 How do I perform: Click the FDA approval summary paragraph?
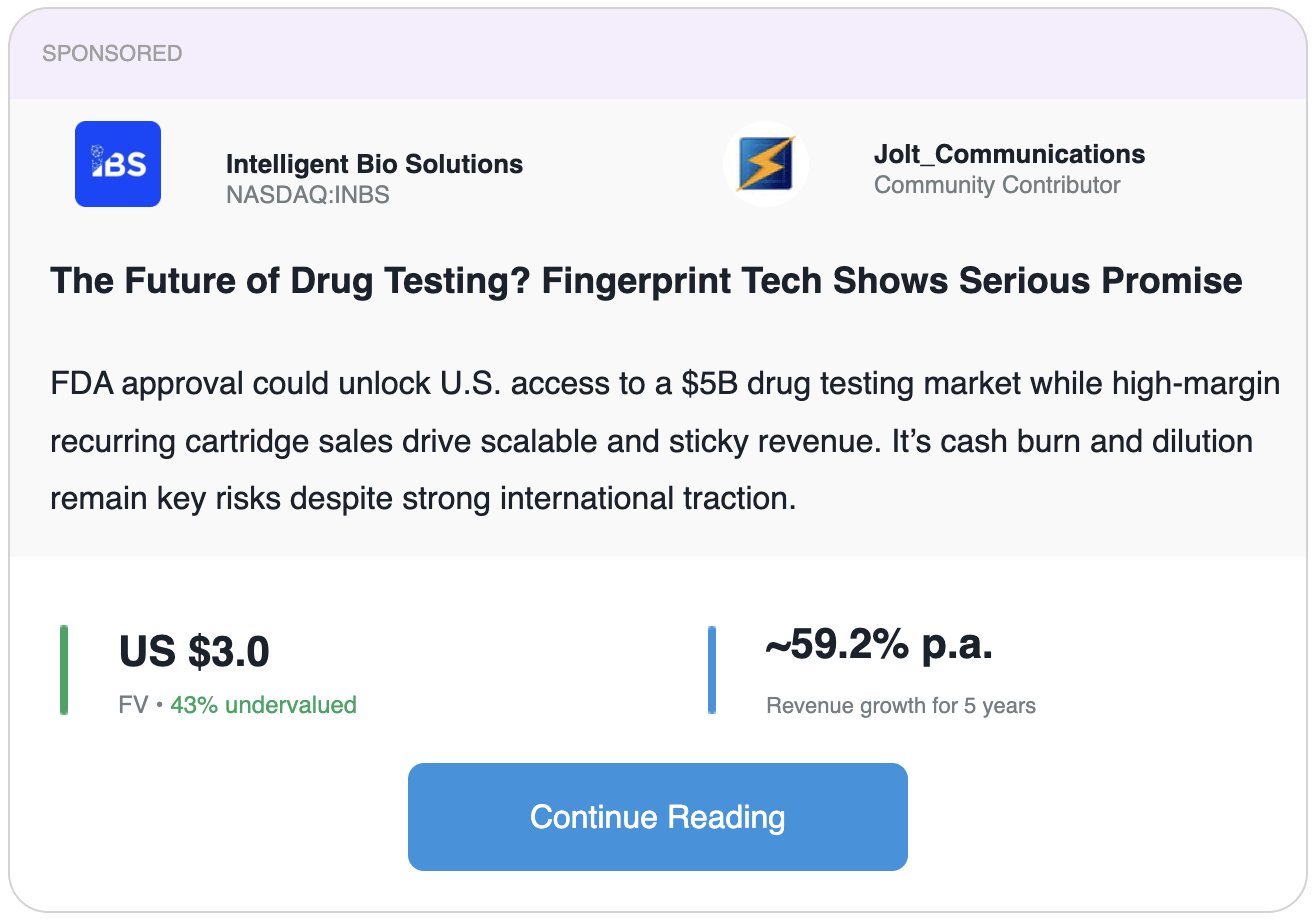[x=665, y=440]
